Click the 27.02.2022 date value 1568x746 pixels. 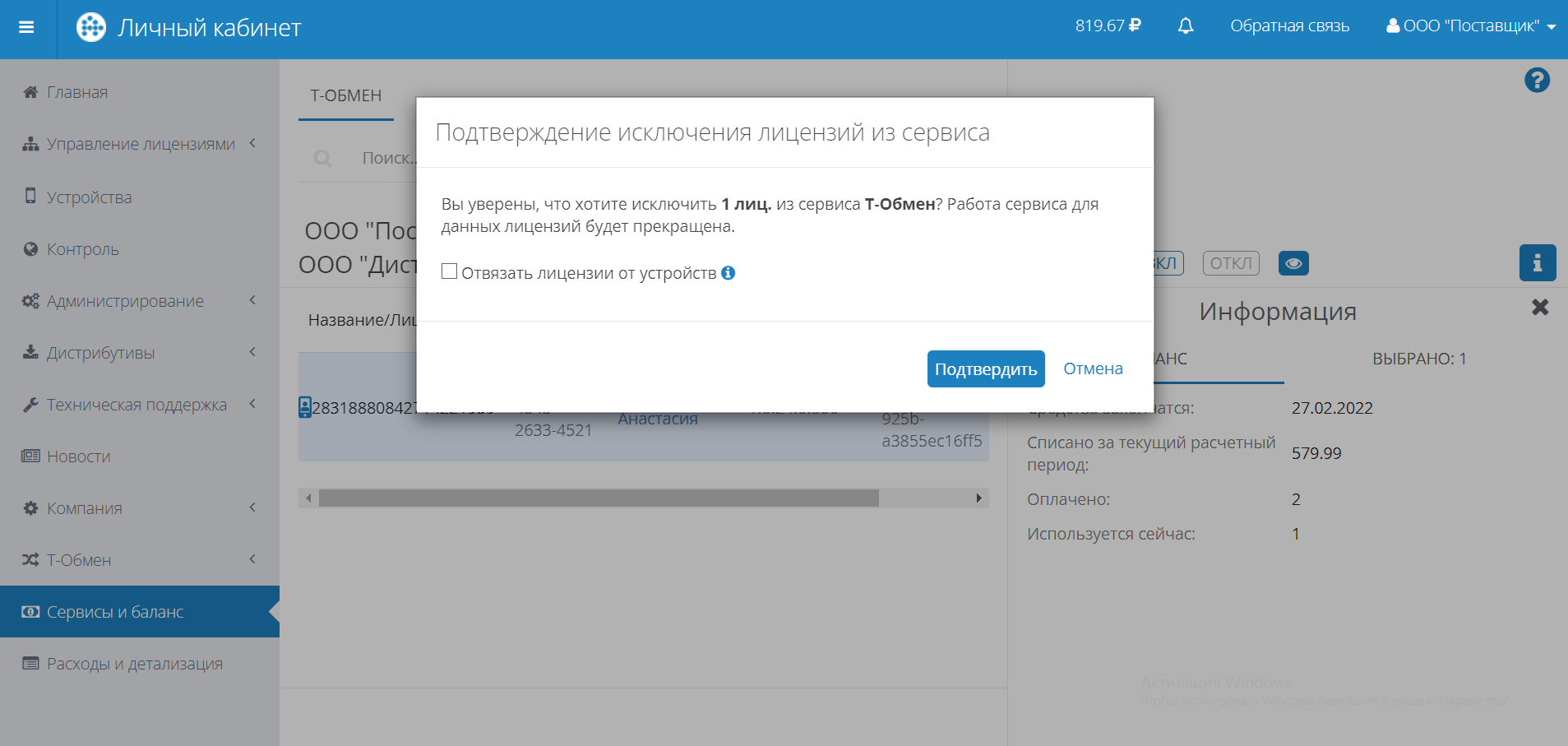1332,408
